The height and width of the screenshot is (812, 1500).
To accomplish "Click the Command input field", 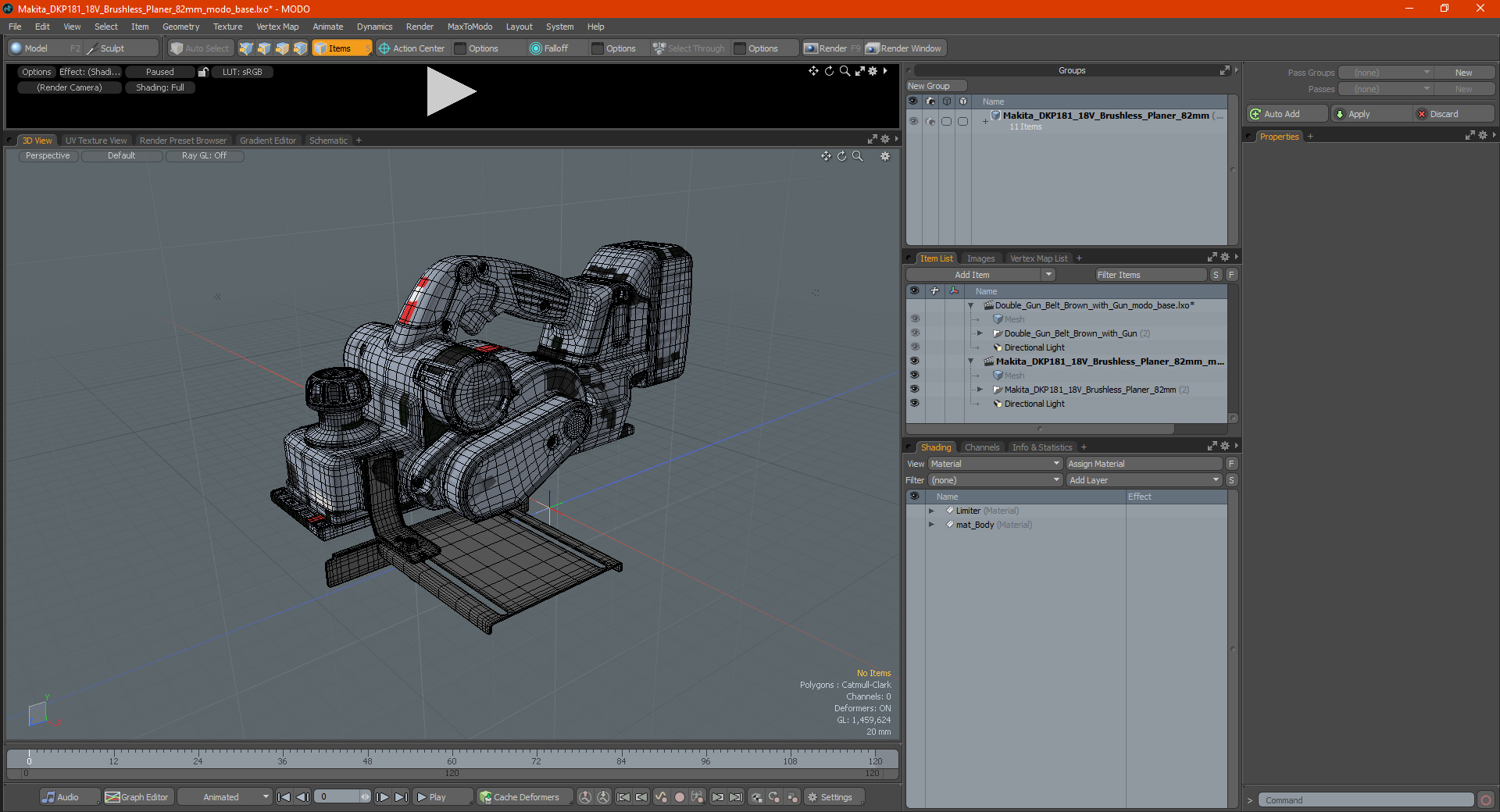I will pyautogui.click(x=1366, y=800).
